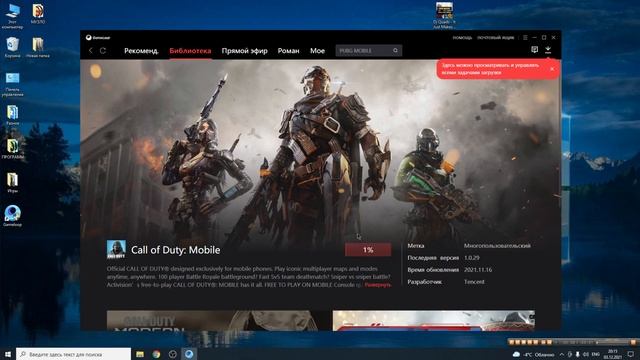Open Этот компьютер desktop icon
640x360 pixels.
click(x=12, y=16)
